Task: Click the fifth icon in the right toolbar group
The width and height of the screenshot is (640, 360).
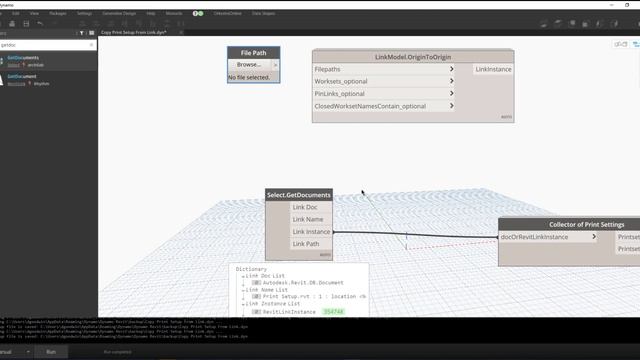Action: (x=600, y=24)
